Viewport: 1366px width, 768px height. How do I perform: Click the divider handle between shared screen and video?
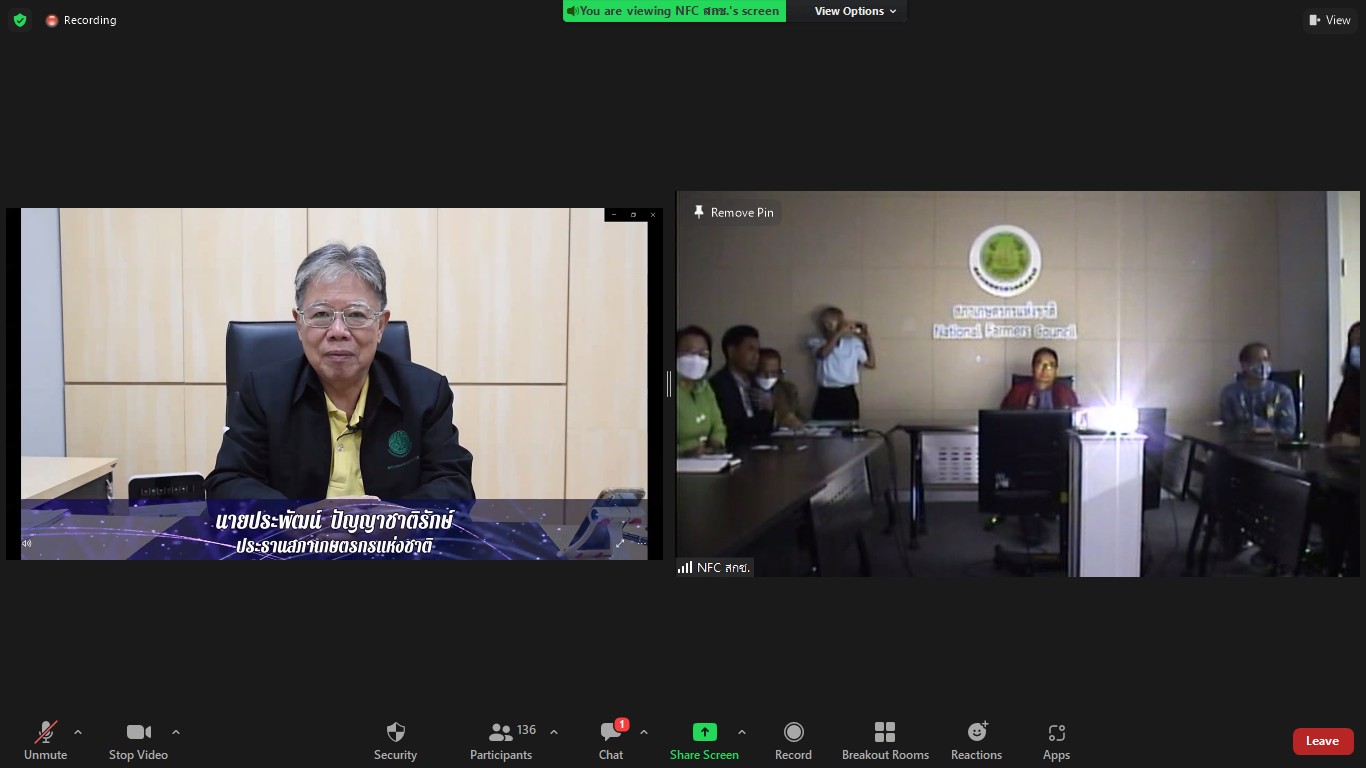coord(669,383)
